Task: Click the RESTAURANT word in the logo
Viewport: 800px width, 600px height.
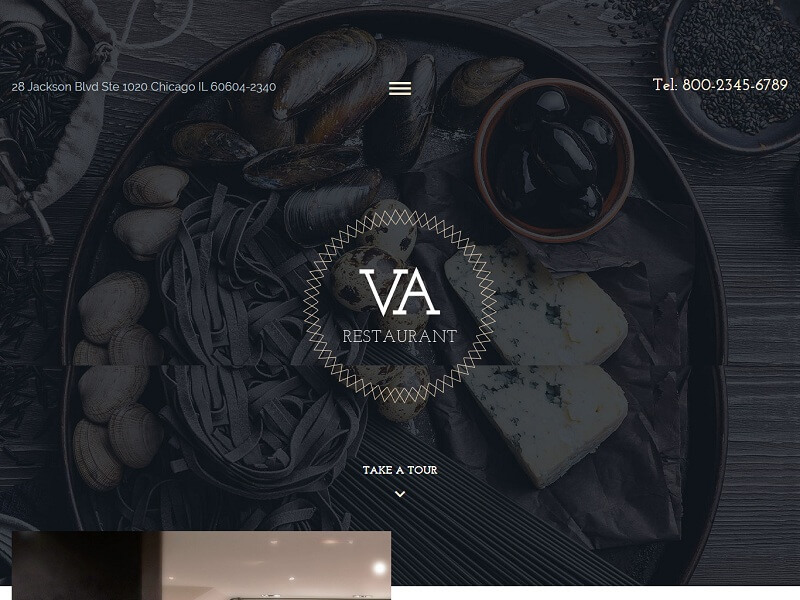Action: point(399,336)
